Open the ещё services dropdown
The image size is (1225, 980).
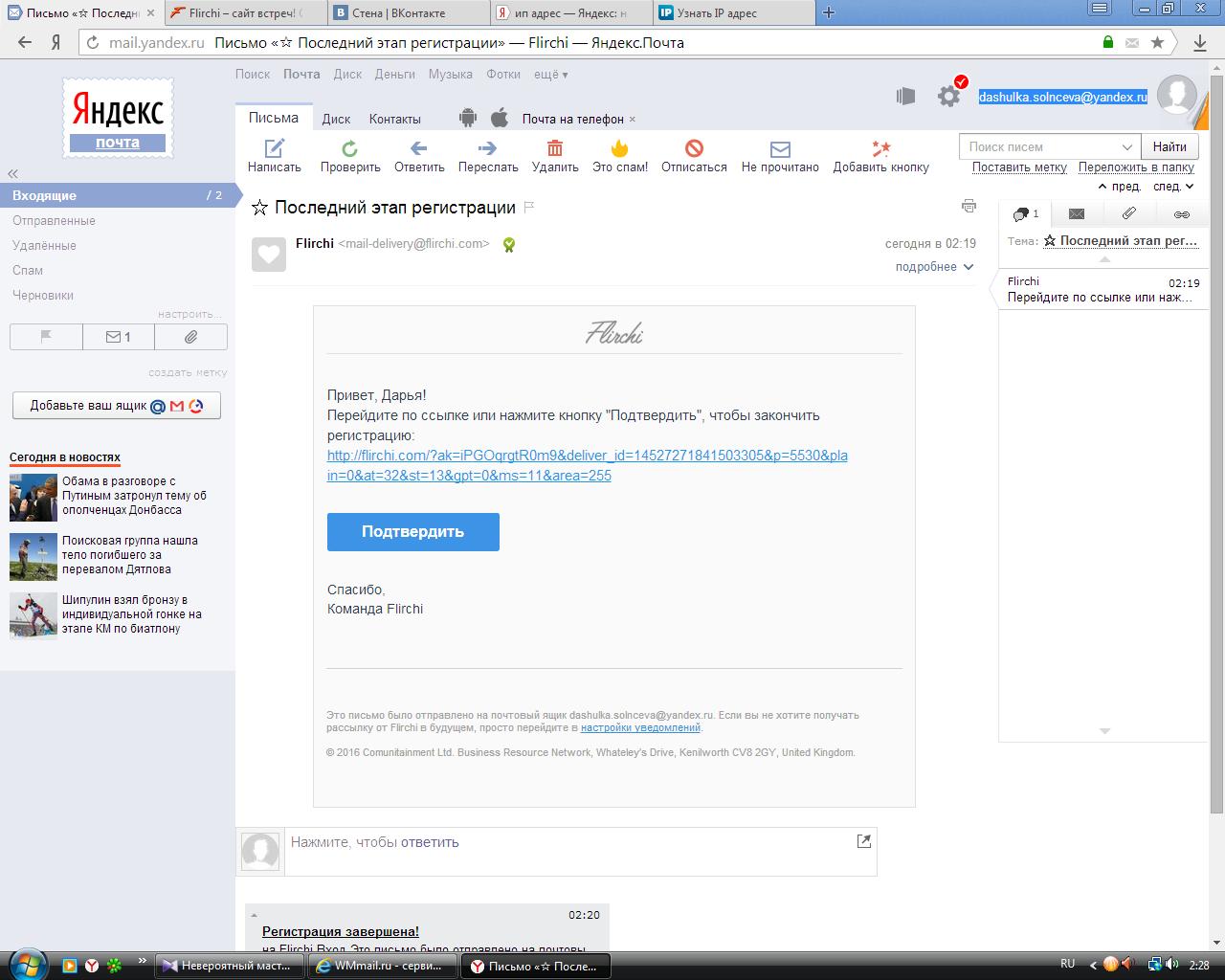point(550,74)
